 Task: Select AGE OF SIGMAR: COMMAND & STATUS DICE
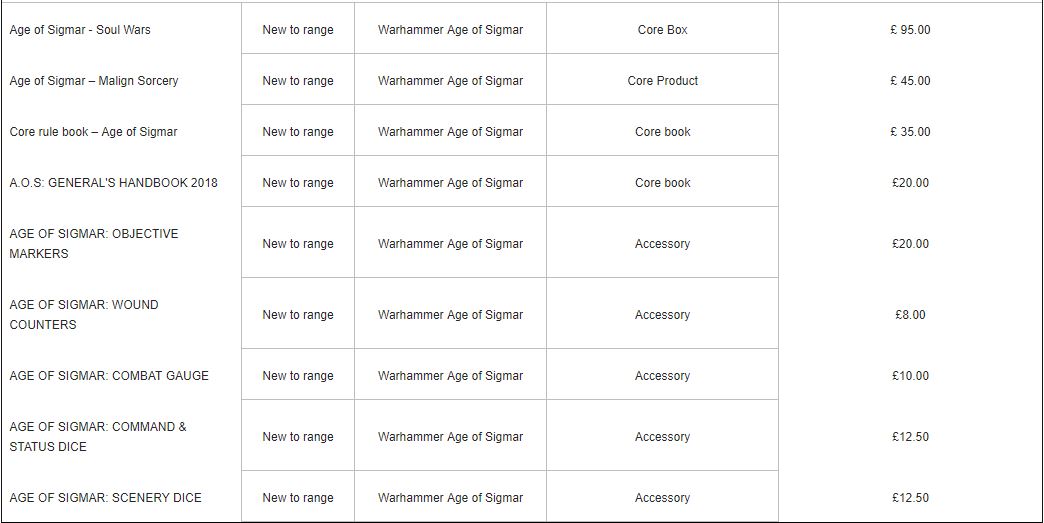click(98, 436)
